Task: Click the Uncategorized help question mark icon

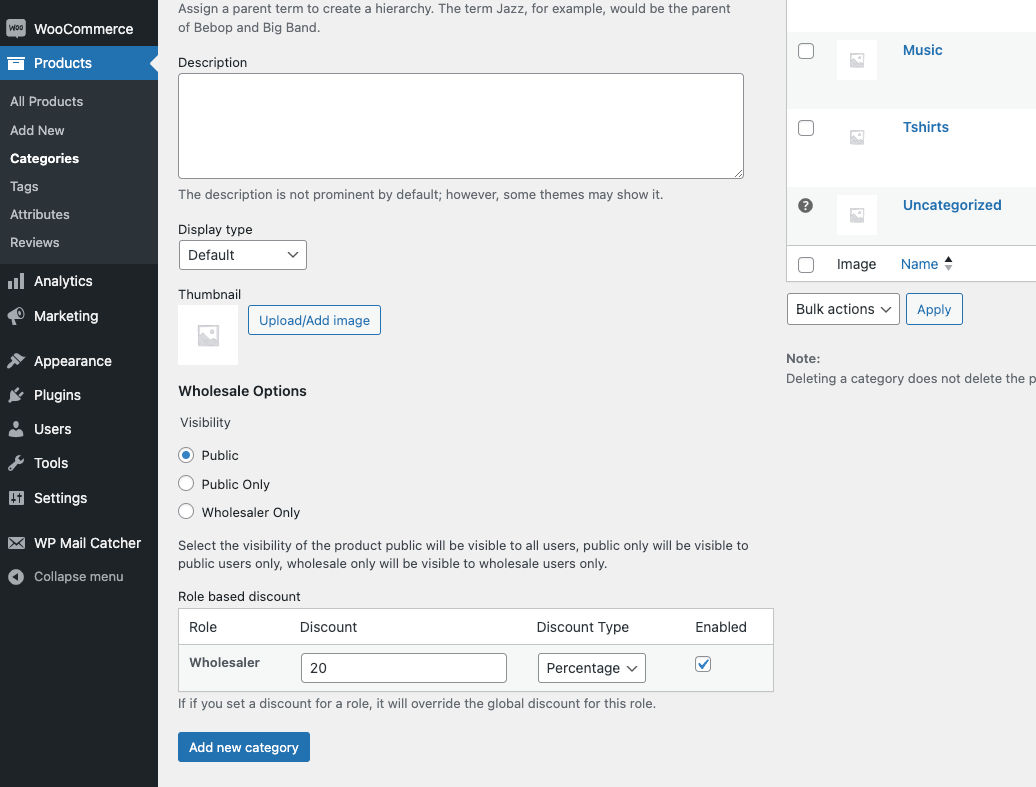Action: pyautogui.click(x=805, y=206)
